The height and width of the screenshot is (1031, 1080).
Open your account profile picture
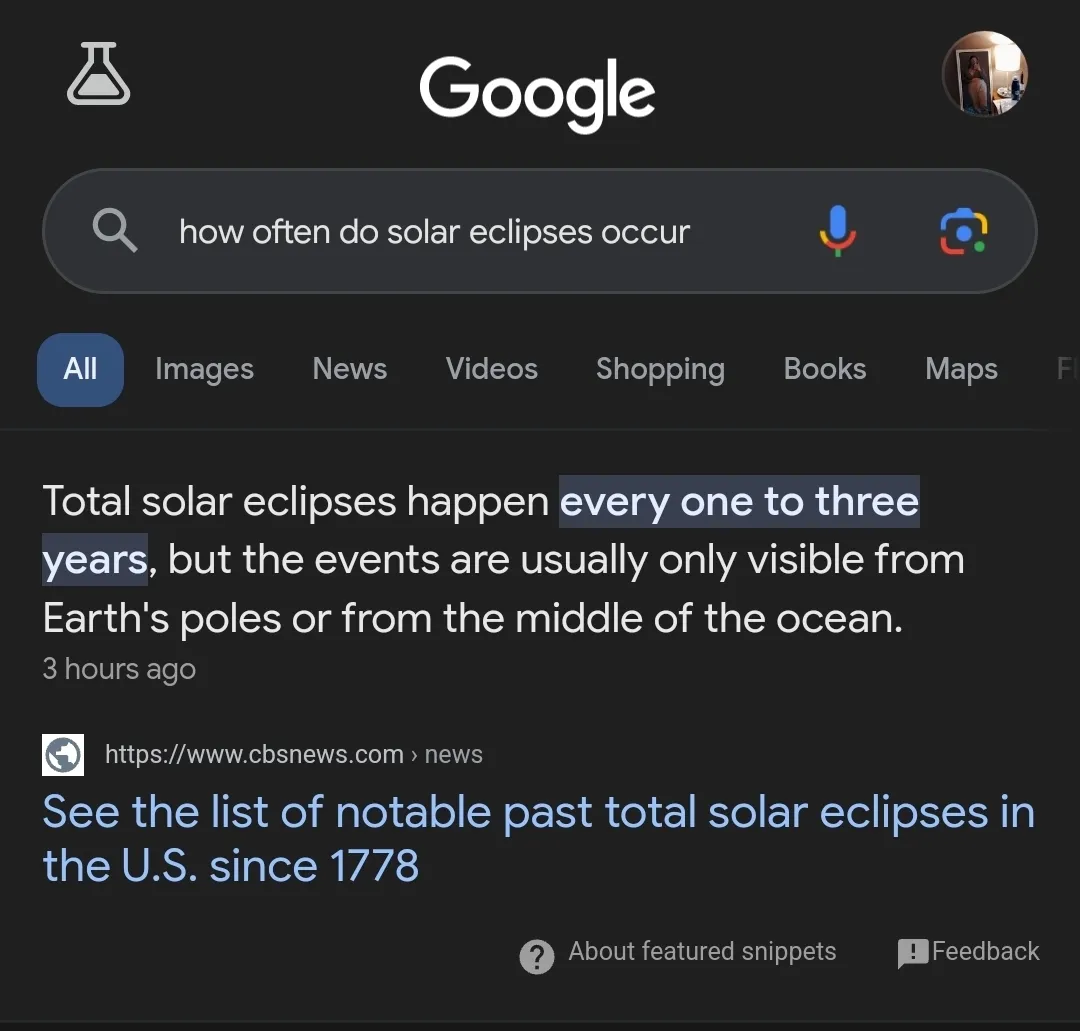click(x=985, y=73)
